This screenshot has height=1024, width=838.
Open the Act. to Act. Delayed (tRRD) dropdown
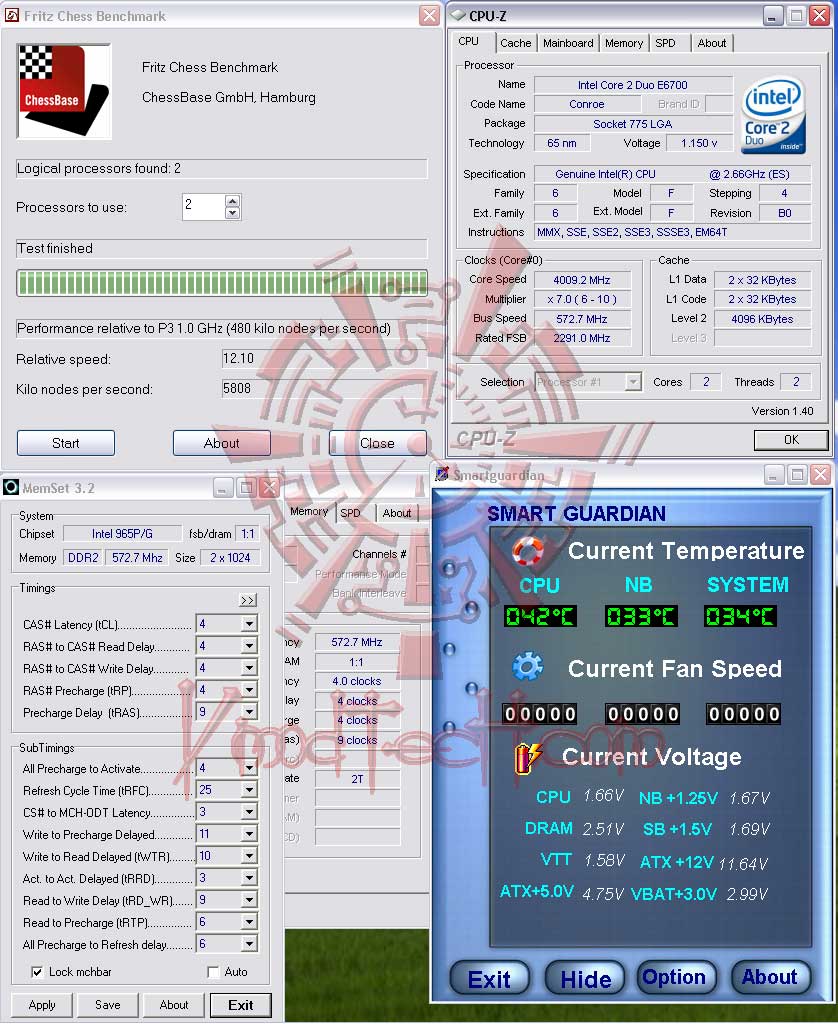point(250,878)
